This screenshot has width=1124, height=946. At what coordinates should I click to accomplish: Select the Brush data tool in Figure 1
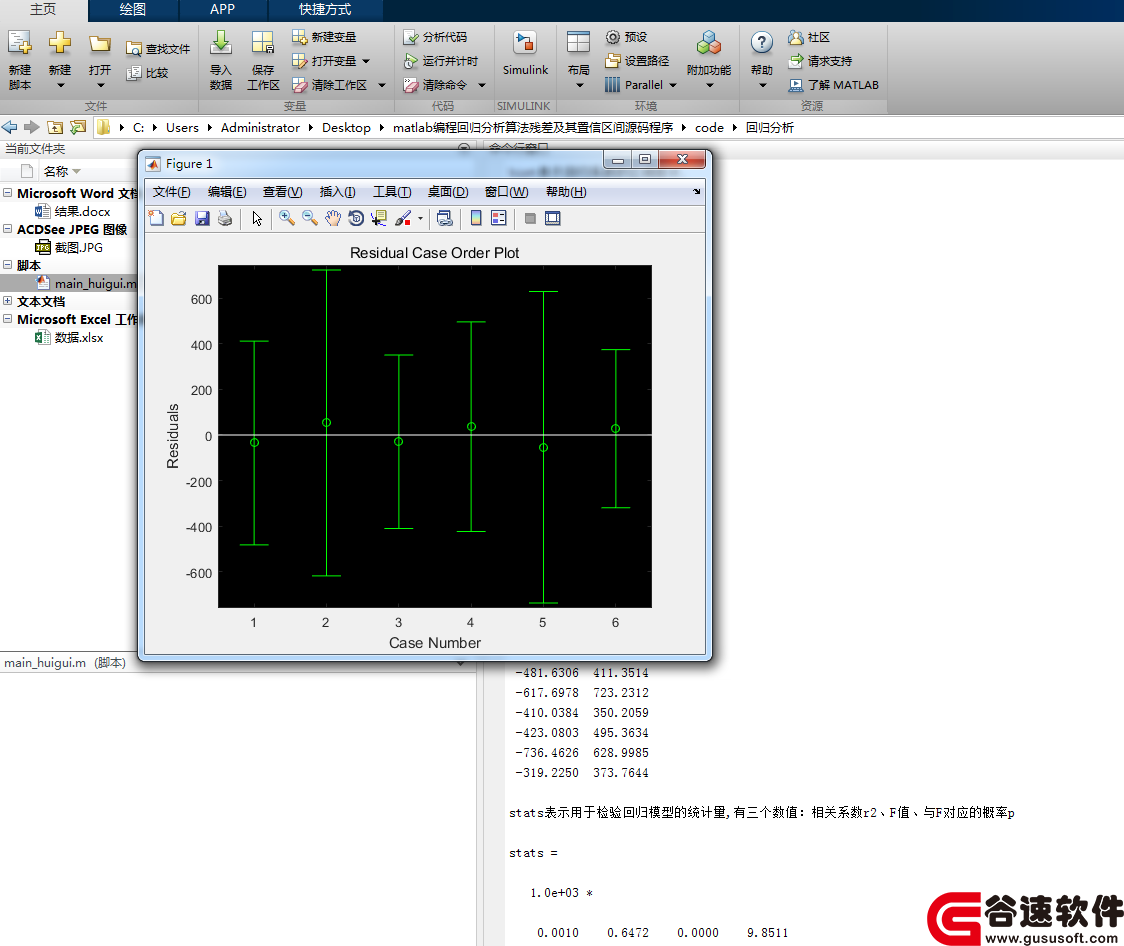(403, 219)
